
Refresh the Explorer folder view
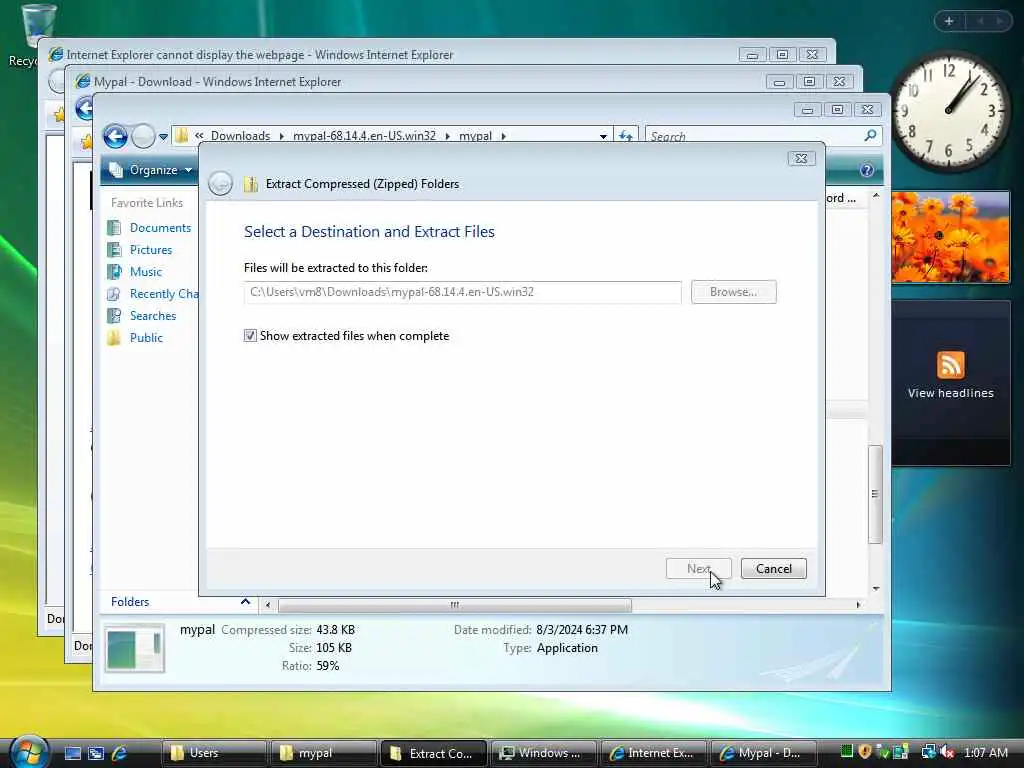point(626,136)
